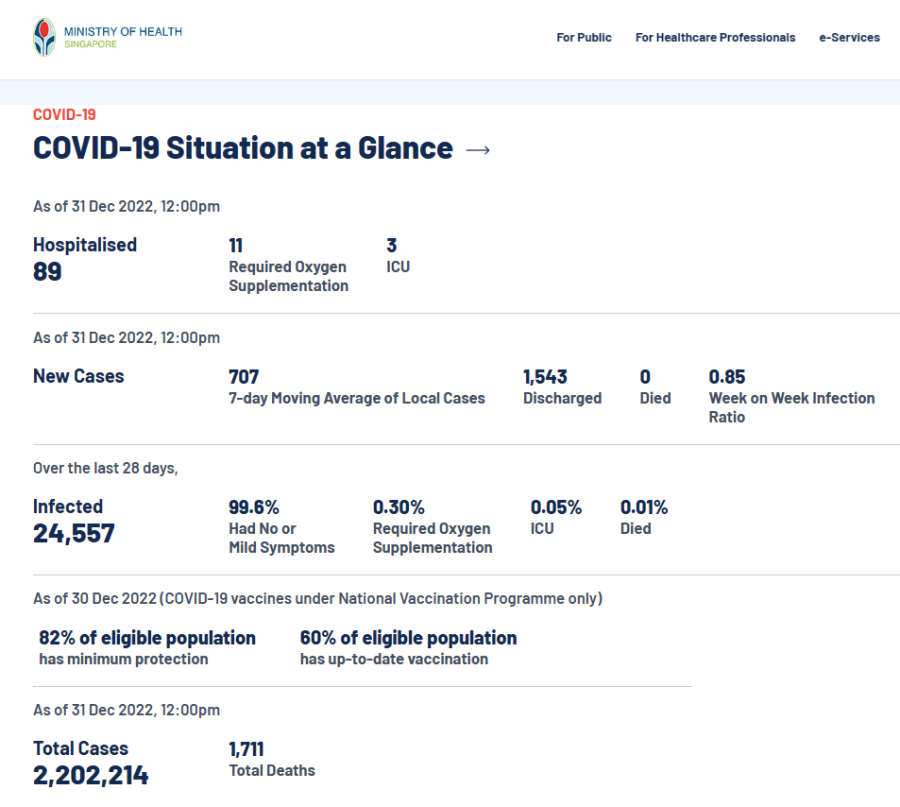Click the Required Oxygen Supplementation value 11
Image resolution: width=900 pixels, height=807 pixels.
coord(236,246)
